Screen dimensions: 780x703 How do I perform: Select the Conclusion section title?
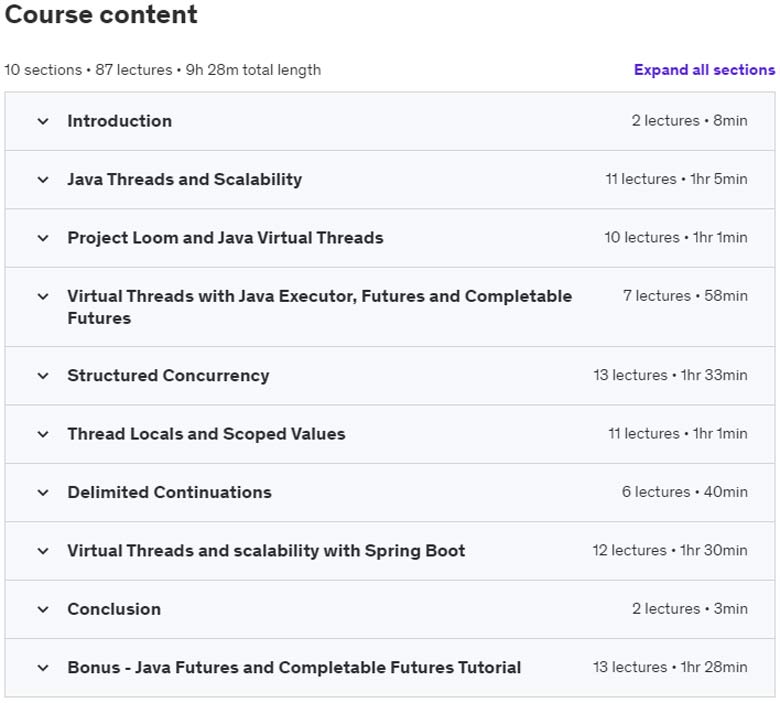point(114,609)
